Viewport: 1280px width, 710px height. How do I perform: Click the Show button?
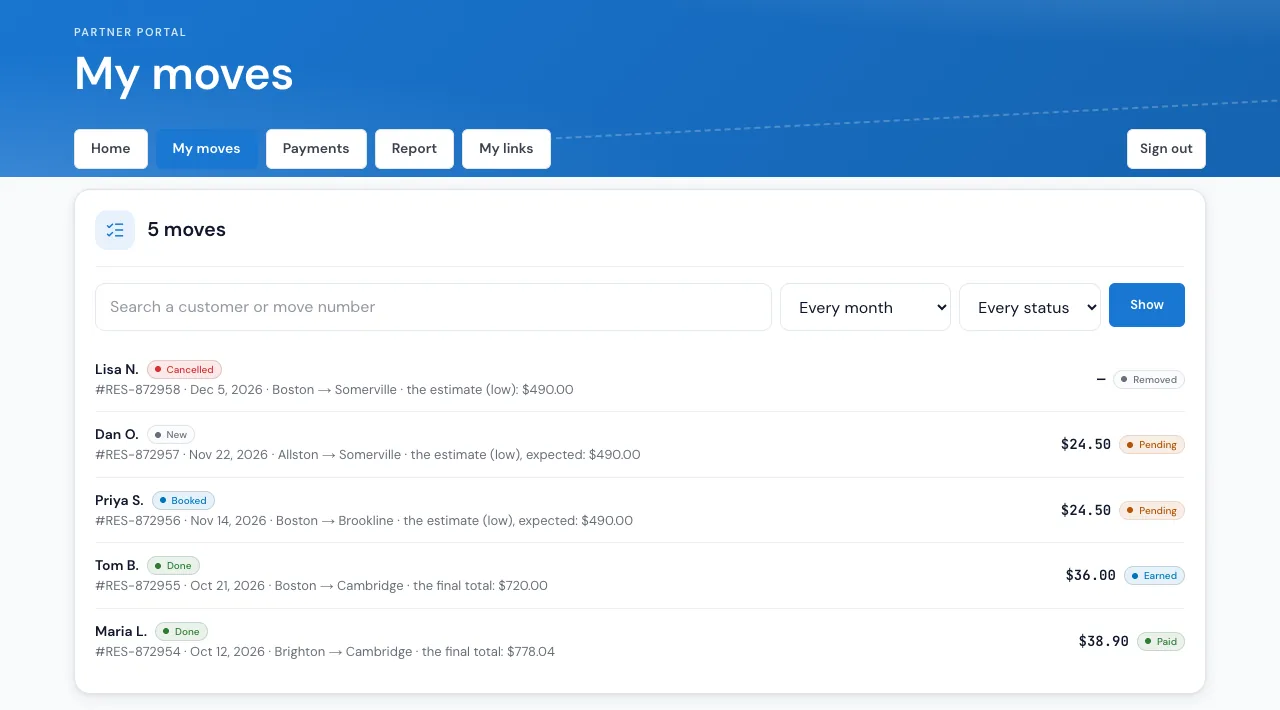(x=1147, y=305)
